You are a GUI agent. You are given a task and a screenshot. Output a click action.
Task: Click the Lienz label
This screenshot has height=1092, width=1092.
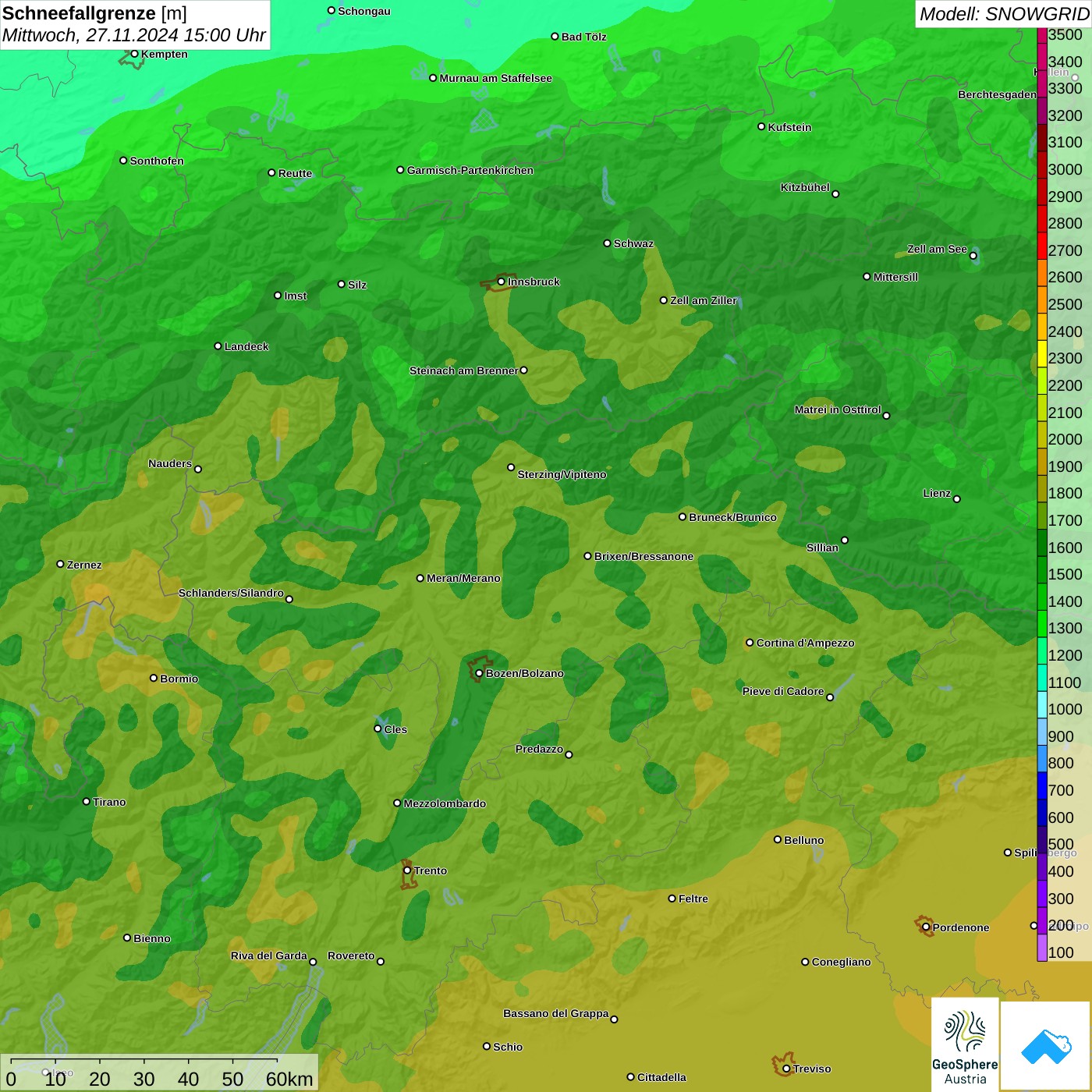pos(937,493)
